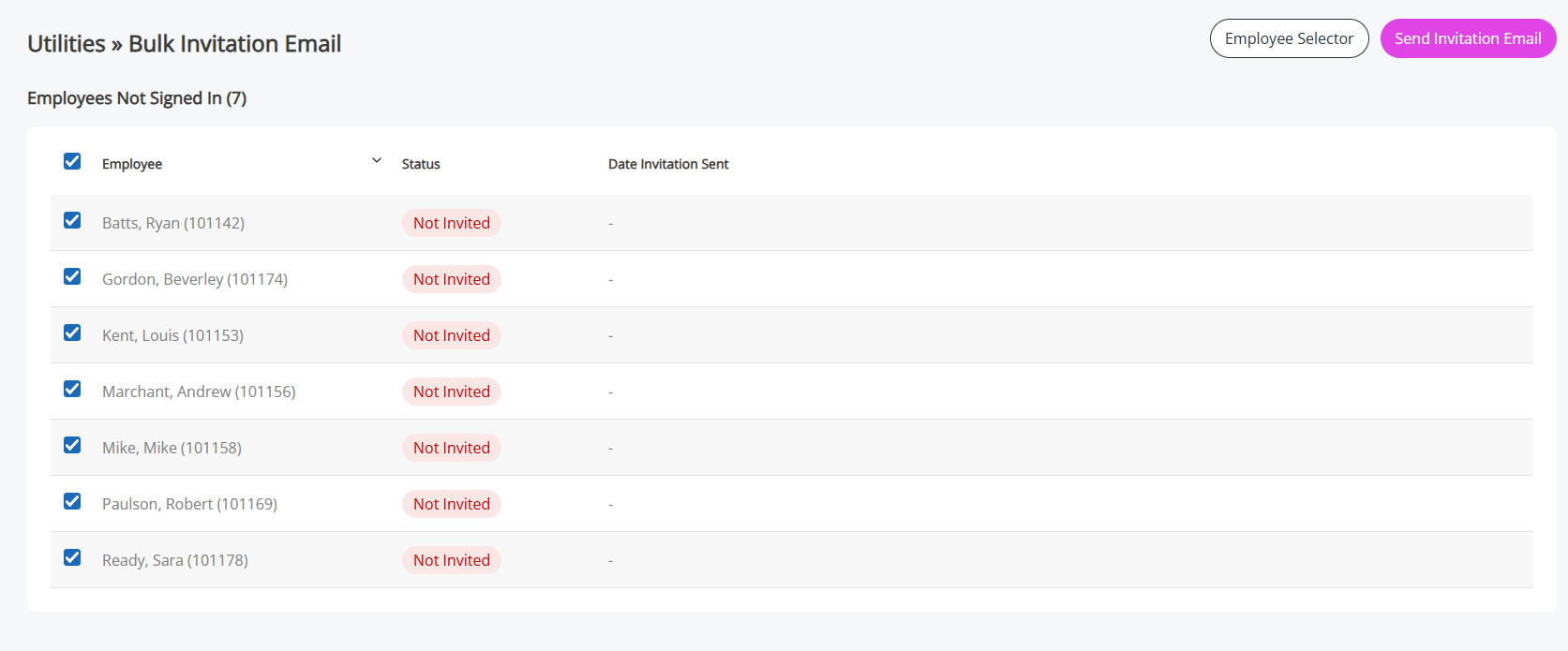
Task: Click the name Gordon, Beverley (101174)
Action: [x=195, y=279]
